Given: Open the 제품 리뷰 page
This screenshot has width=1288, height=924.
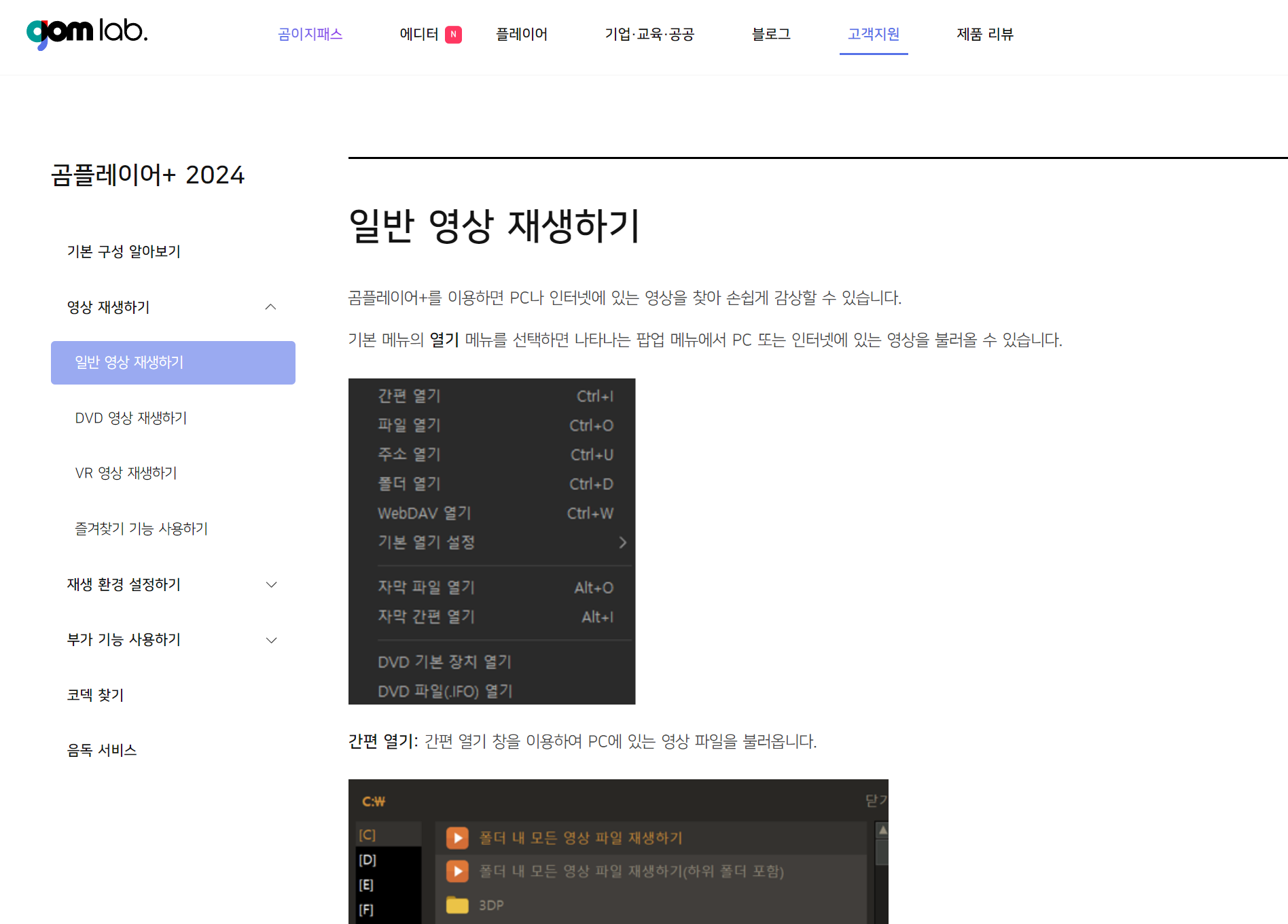Looking at the screenshot, I should [985, 34].
